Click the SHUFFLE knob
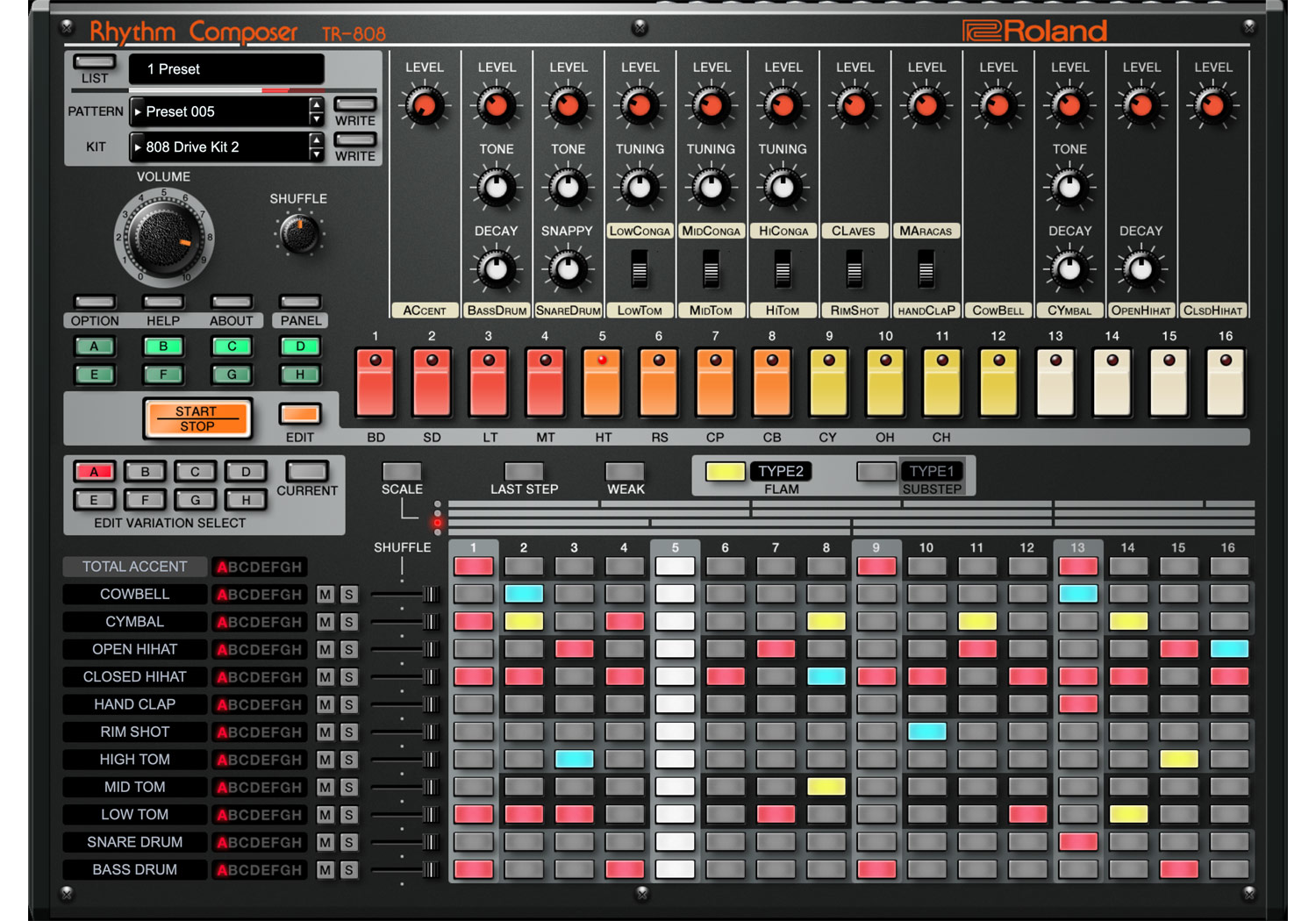The image size is (1316, 921). [x=299, y=233]
